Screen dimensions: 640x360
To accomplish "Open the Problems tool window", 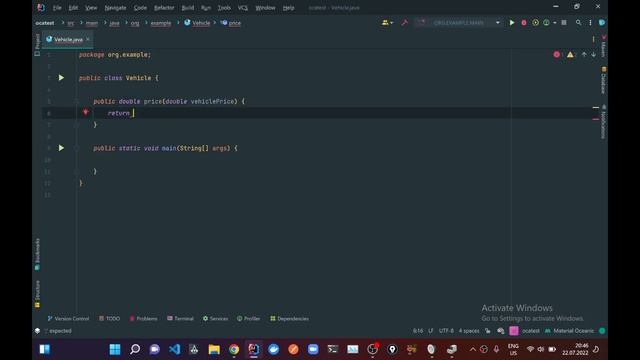I will coord(143,318).
